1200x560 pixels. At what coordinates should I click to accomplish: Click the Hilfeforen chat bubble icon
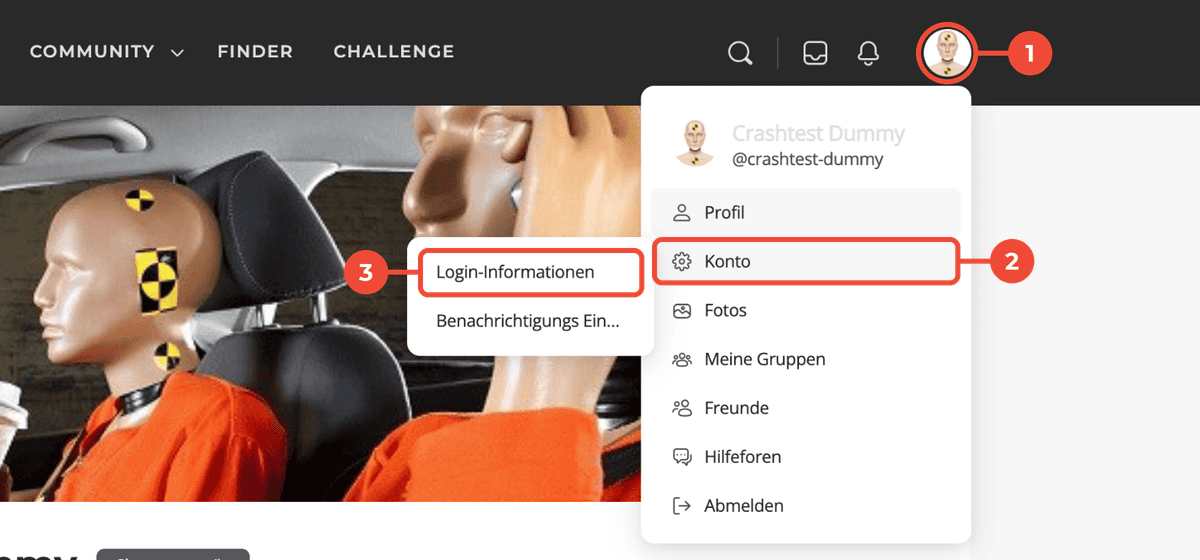pos(682,457)
